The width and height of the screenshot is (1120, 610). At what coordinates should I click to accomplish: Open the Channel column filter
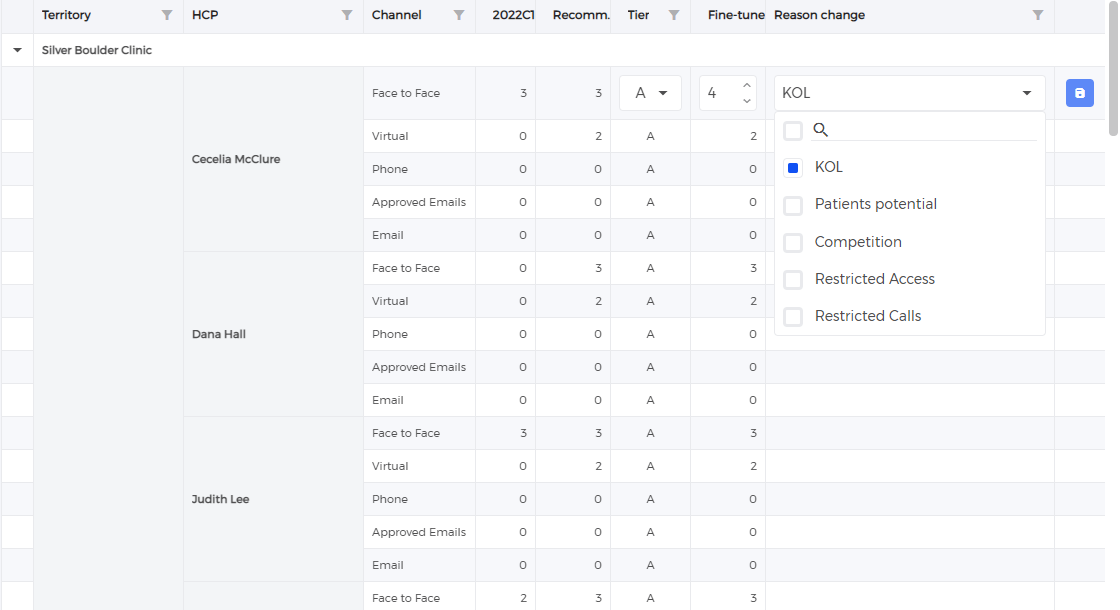[x=459, y=15]
